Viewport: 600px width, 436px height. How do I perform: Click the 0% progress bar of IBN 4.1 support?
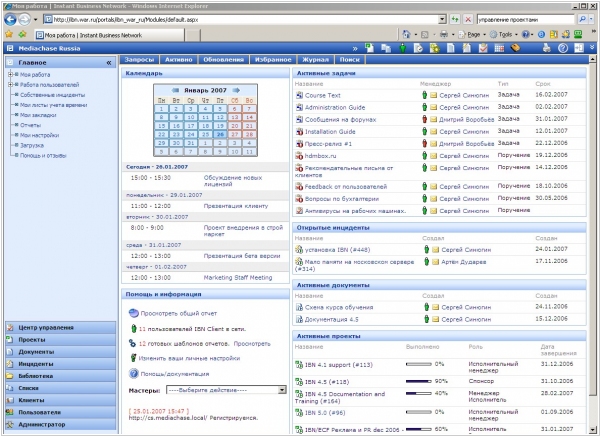coord(419,364)
